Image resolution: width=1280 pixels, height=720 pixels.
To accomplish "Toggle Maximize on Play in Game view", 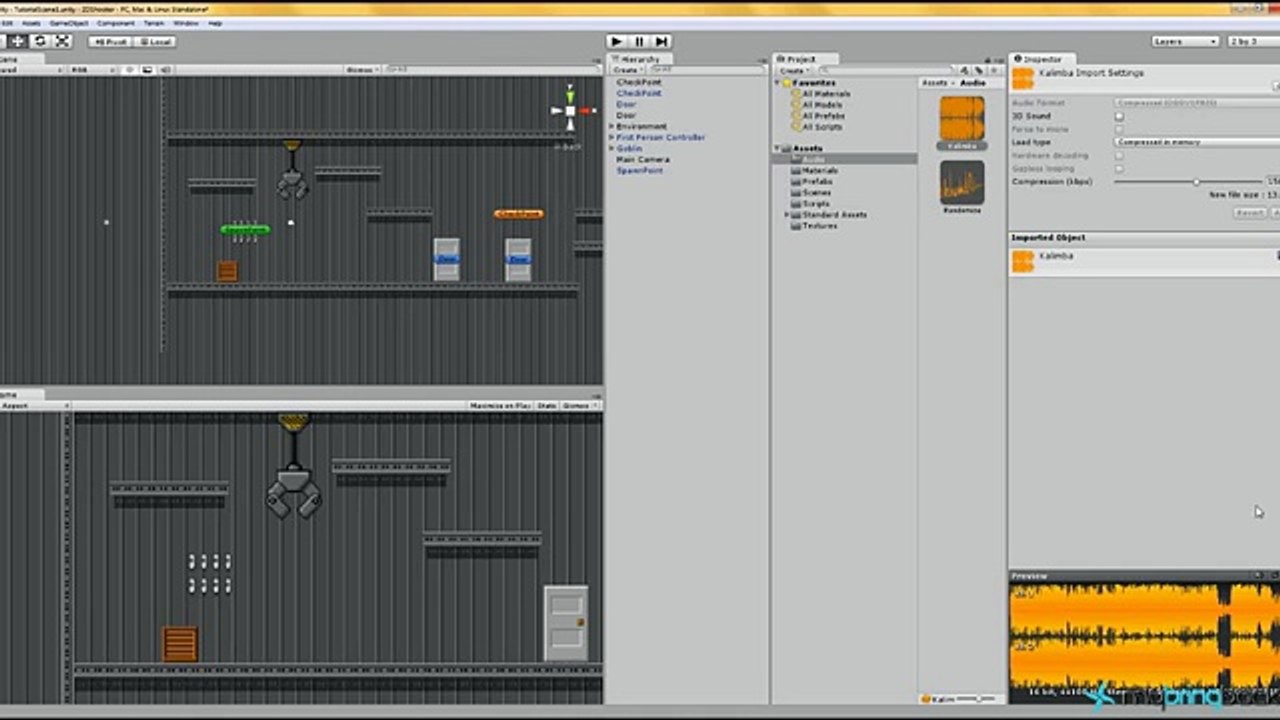I will [500, 406].
